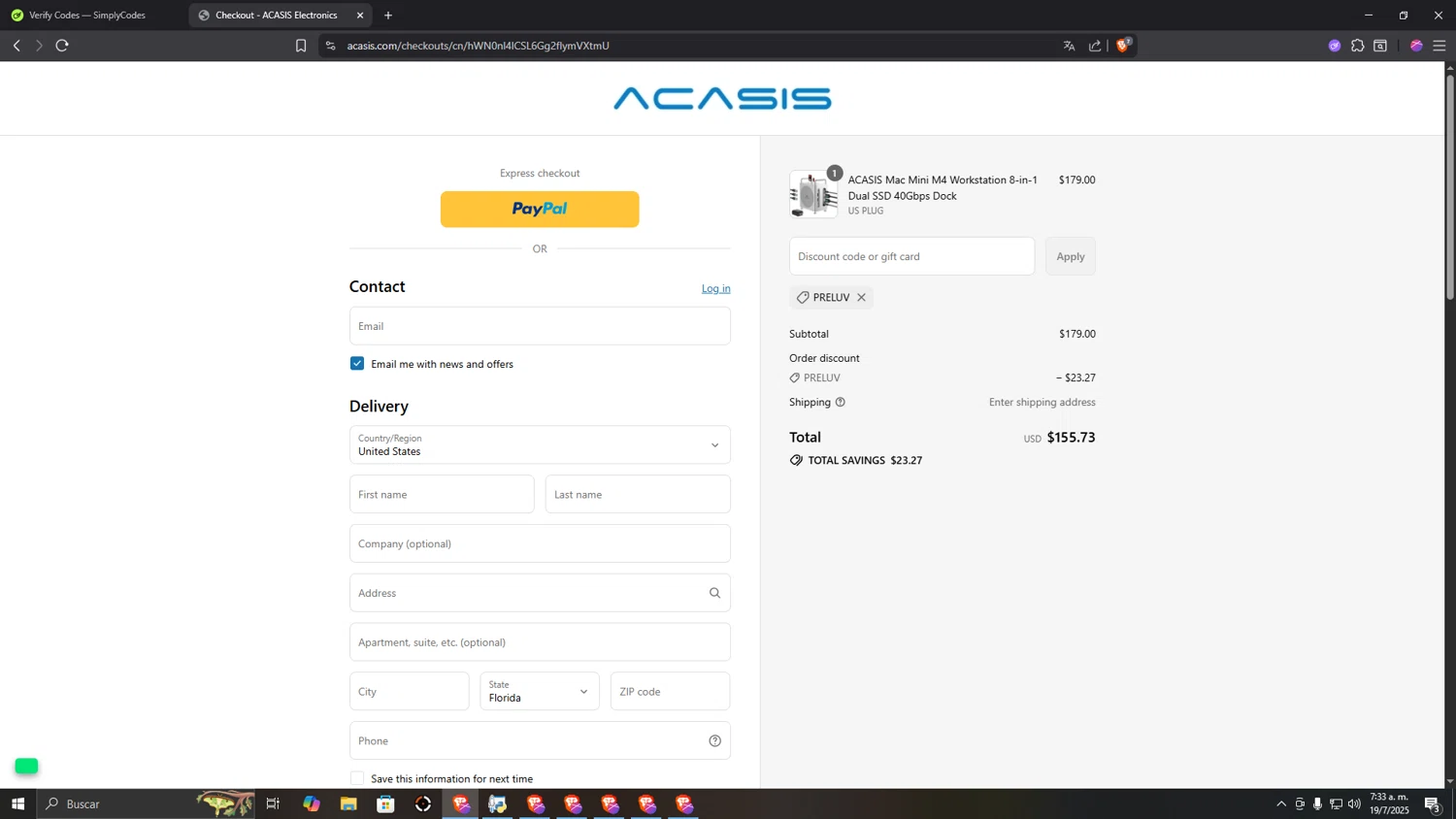The height and width of the screenshot is (819, 1456).
Task: Focus the ZIP code field
Action: 671,691
